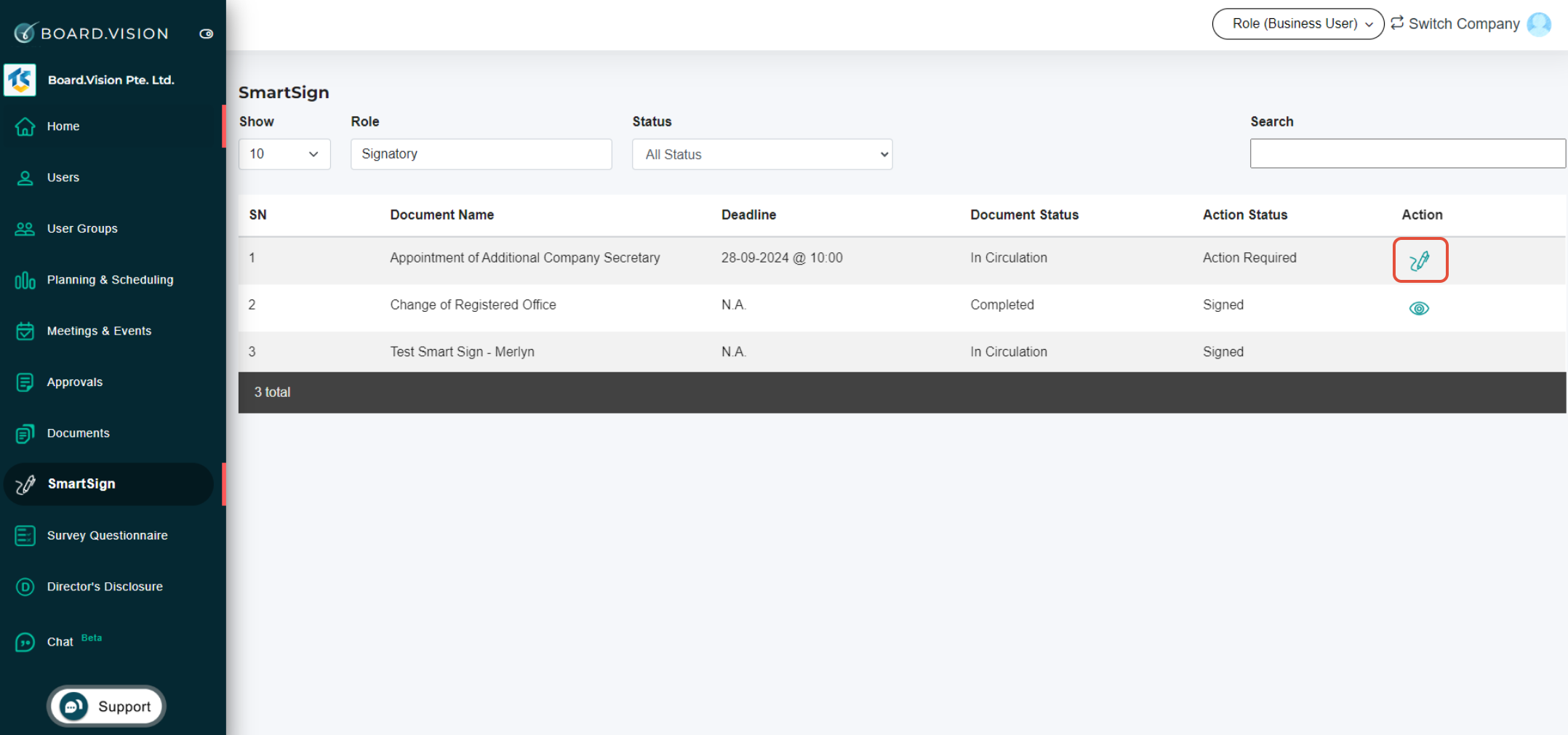Click the Director's Disclosure icon
Screen dimensions: 1568x735
25,587
